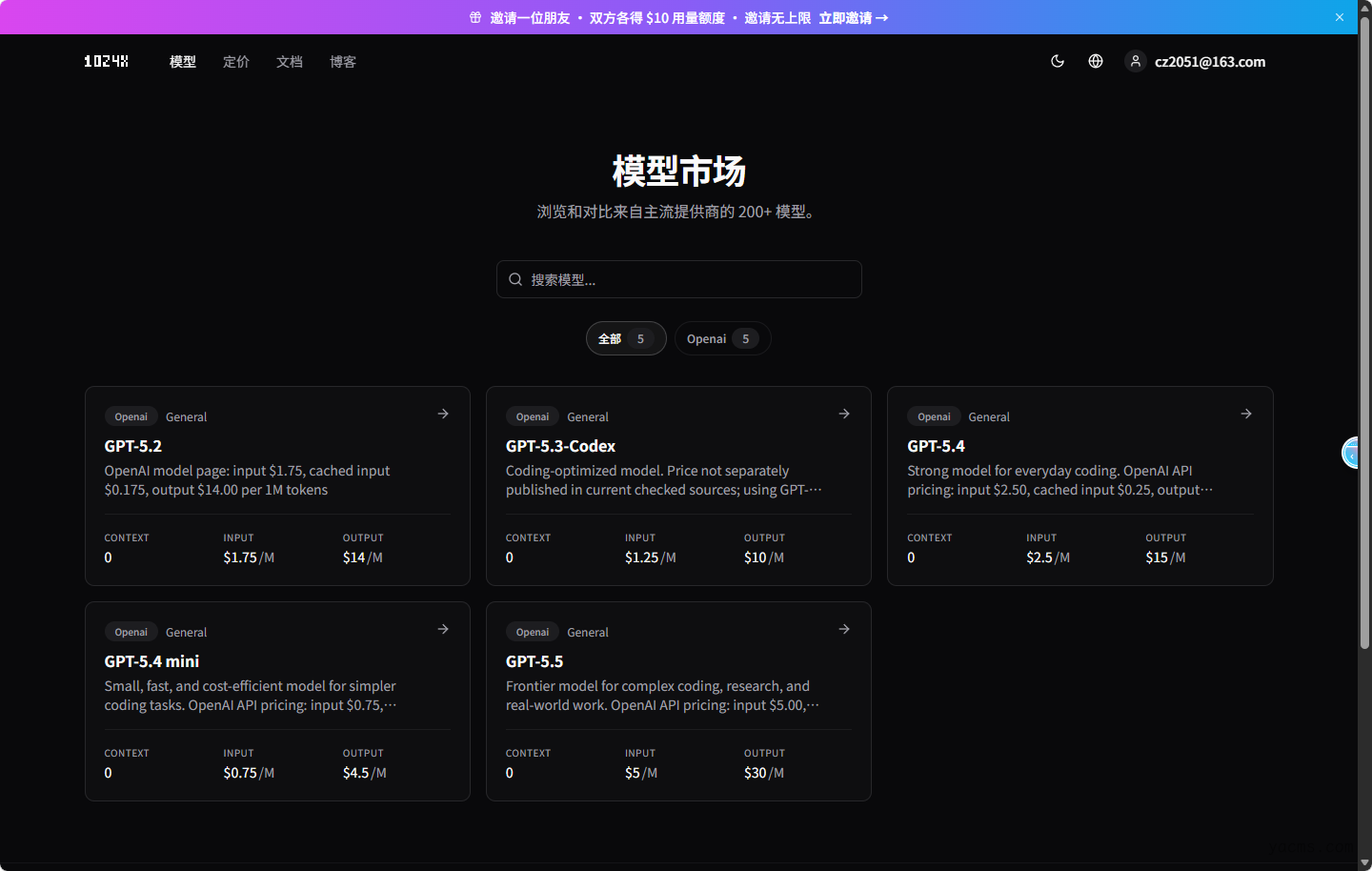Screen dimensions: 1372x871
Task: Click the $1.25/M input price
Action: (651, 557)
